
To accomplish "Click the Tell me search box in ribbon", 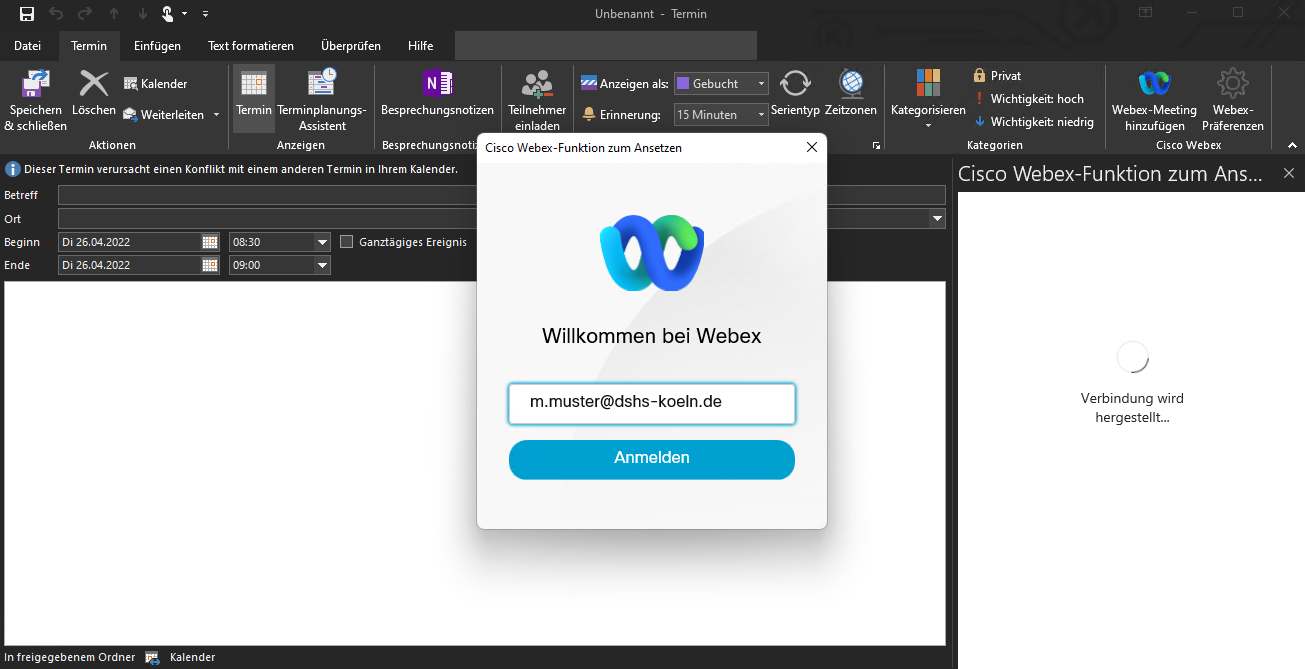I will 605,46.
